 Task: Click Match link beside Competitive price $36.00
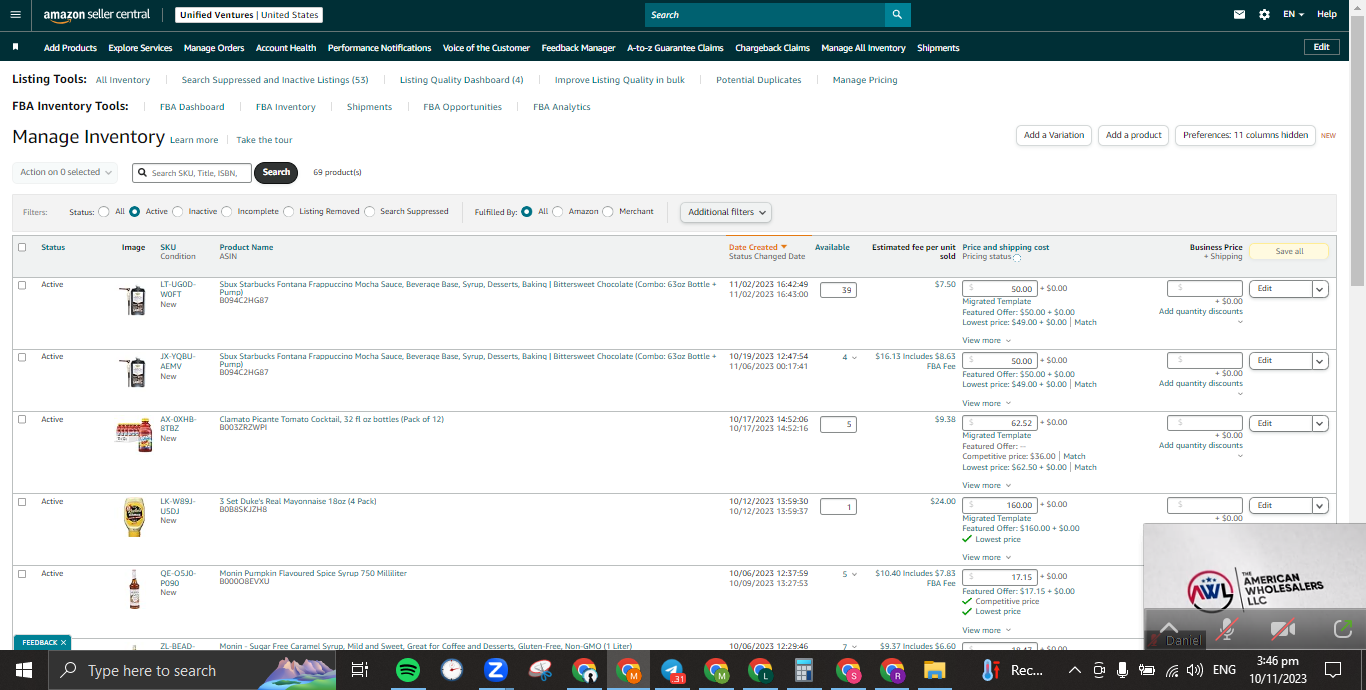click(x=1074, y=456)
